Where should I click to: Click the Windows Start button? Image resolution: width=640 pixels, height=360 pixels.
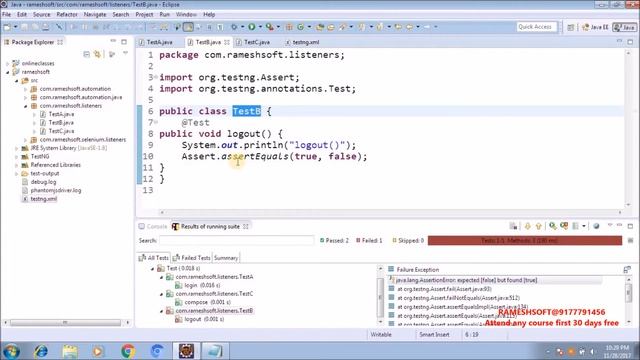11,351
